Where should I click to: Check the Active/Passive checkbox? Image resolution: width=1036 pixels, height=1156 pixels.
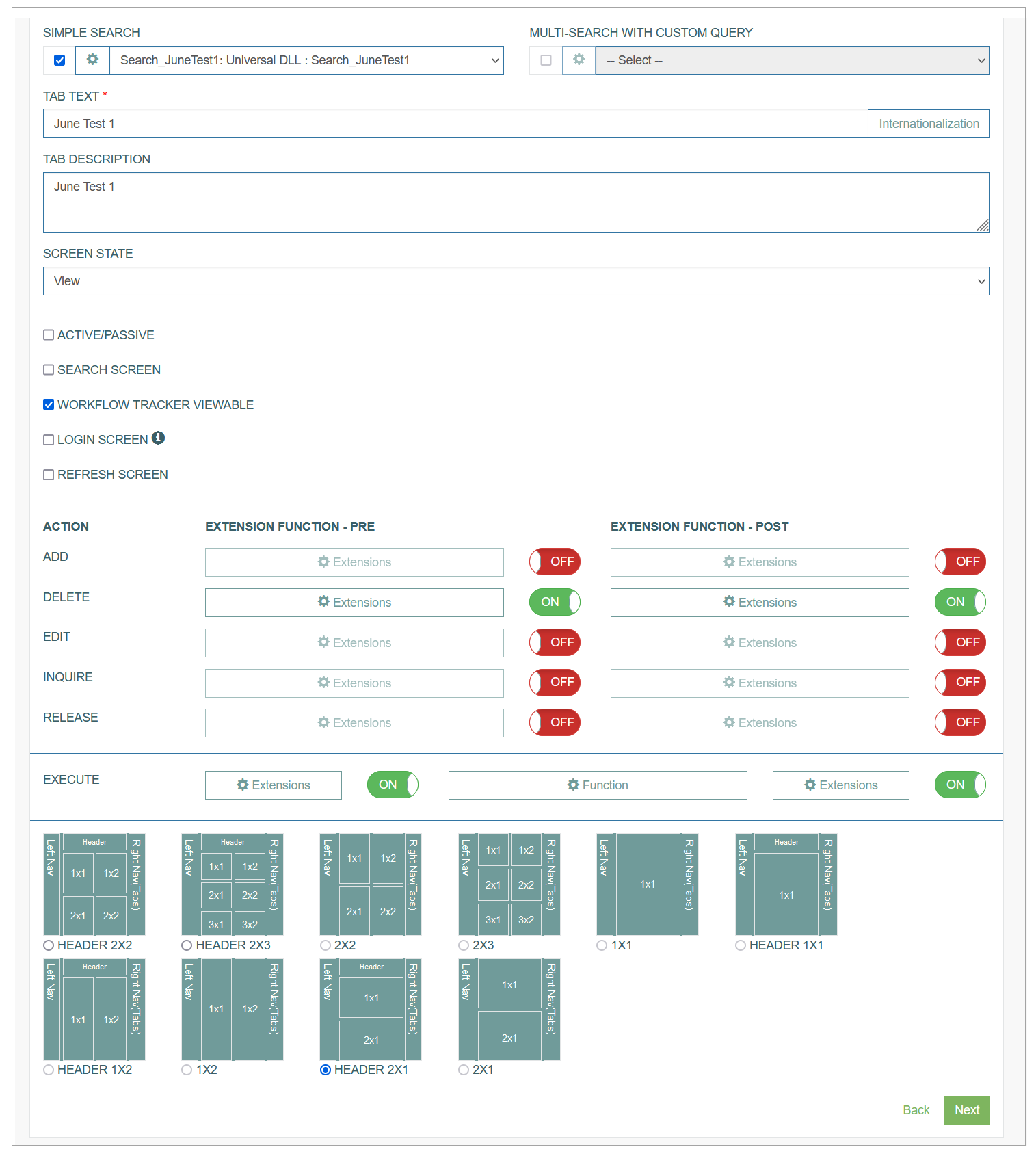click(49, 335)
